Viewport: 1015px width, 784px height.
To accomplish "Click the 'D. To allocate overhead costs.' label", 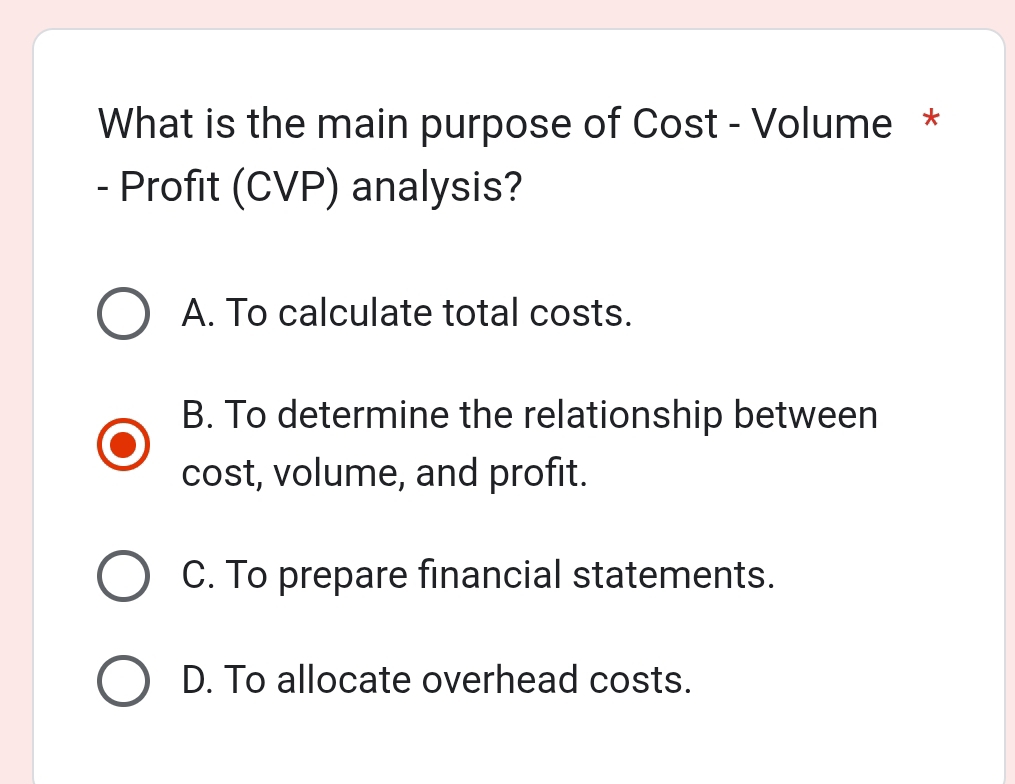I will [437, 681].
